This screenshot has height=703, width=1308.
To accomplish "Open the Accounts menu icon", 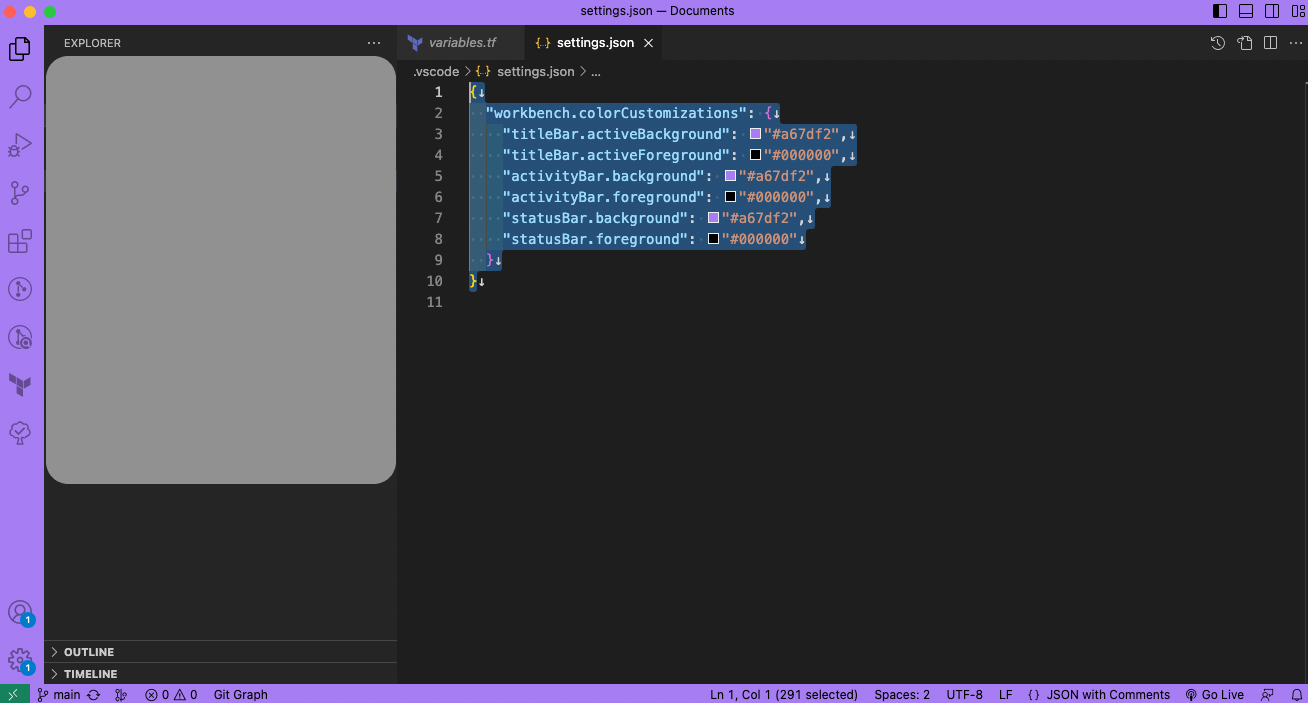I will [20, 612].
